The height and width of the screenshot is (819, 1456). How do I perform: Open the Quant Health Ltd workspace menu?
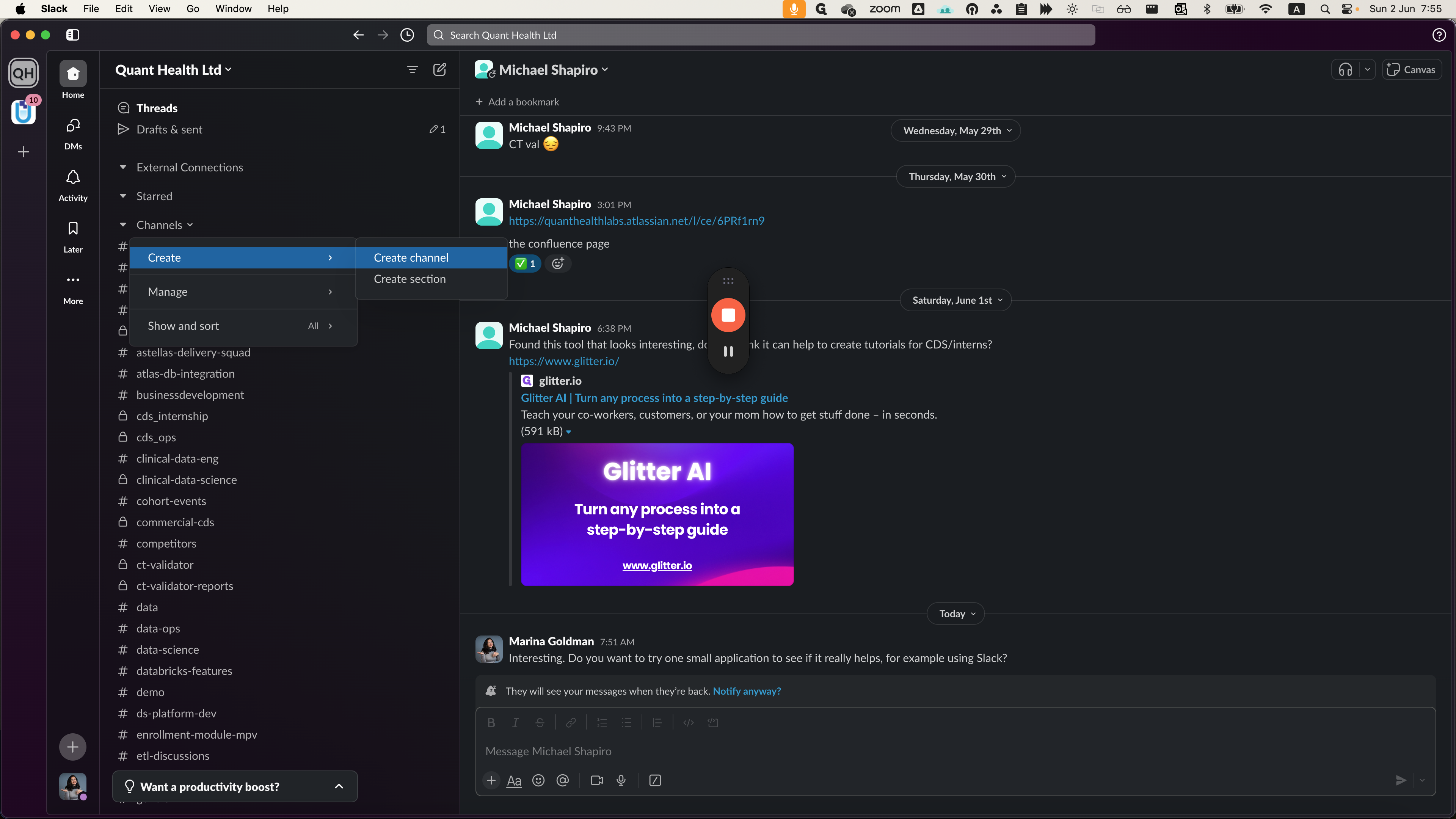[173, 69]
